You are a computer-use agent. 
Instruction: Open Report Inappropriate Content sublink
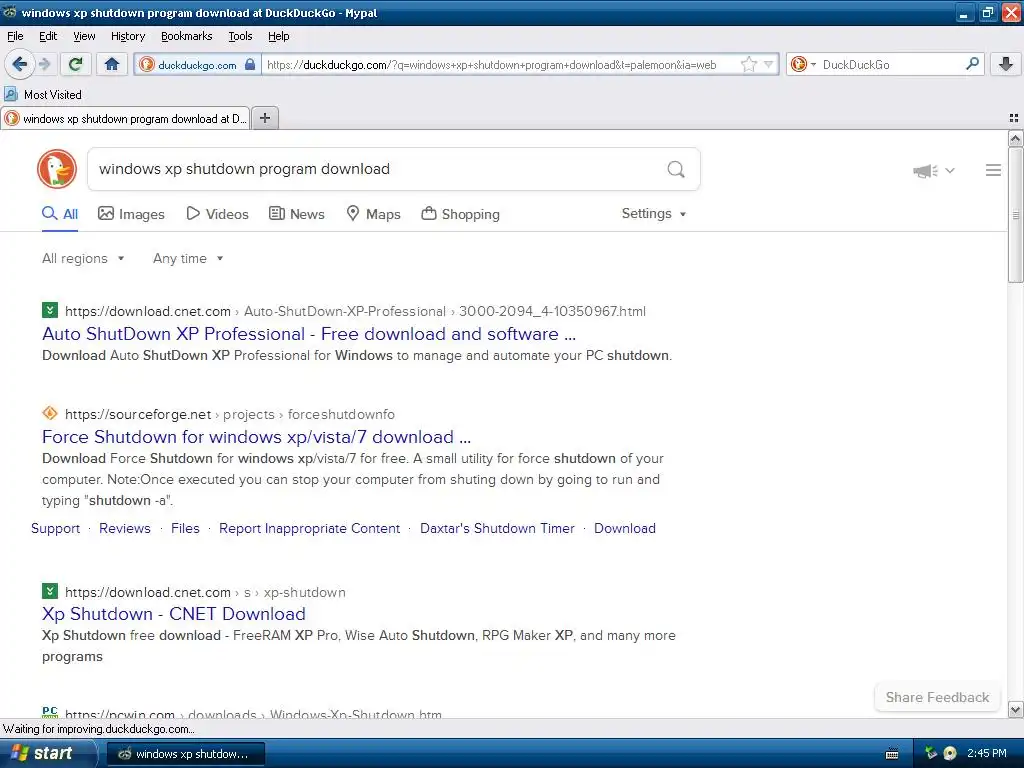pos(310,528)
